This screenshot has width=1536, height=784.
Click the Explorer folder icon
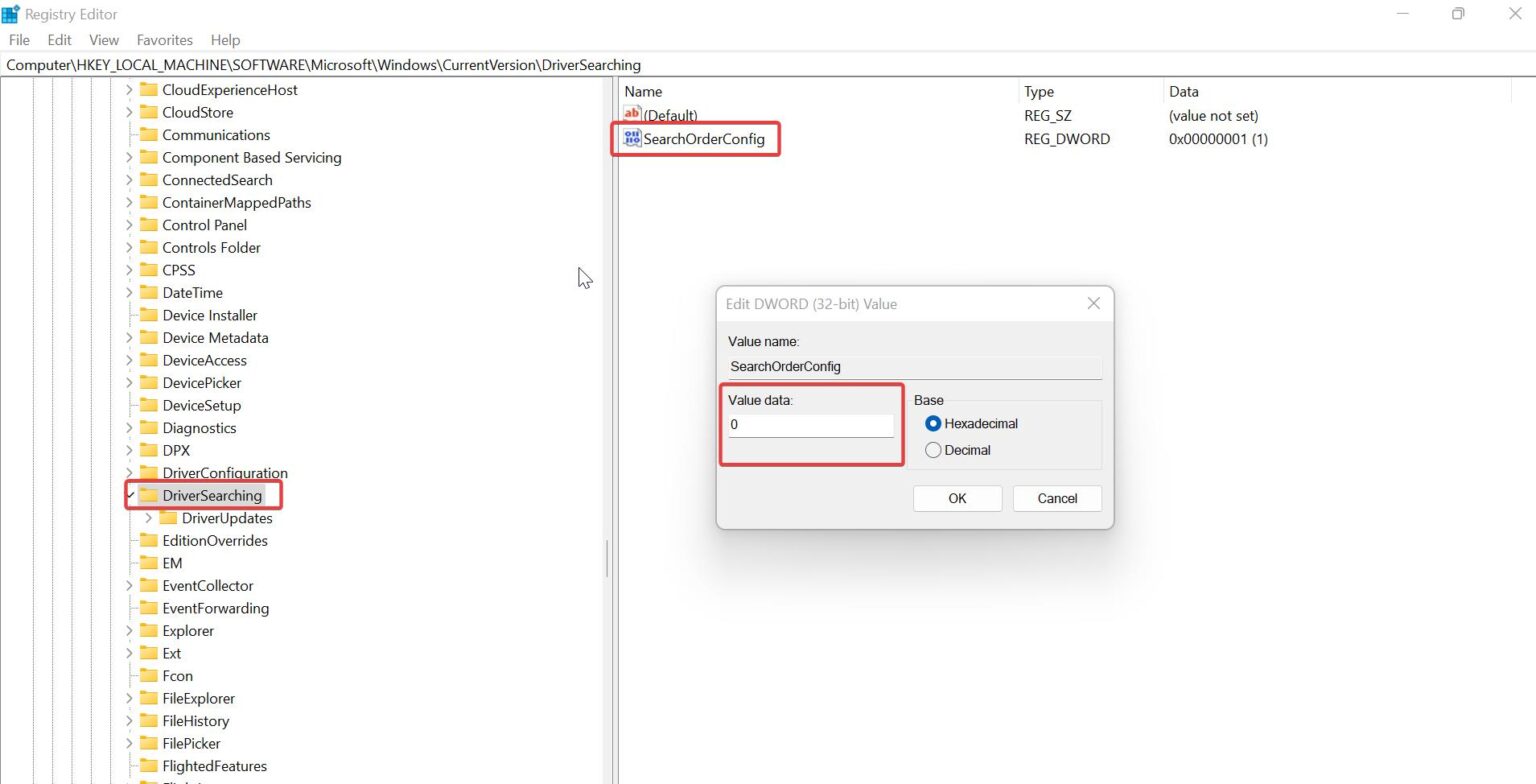[x=148, y=630]
